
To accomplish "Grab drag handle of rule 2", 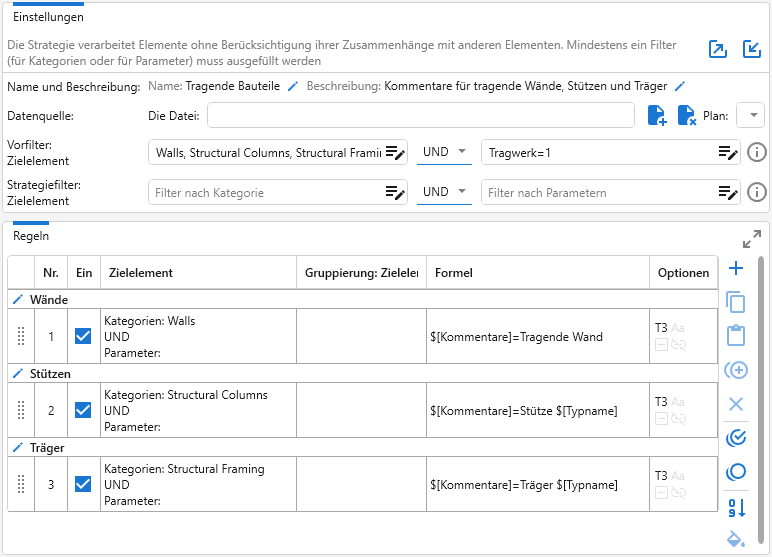I will point(21,410).
